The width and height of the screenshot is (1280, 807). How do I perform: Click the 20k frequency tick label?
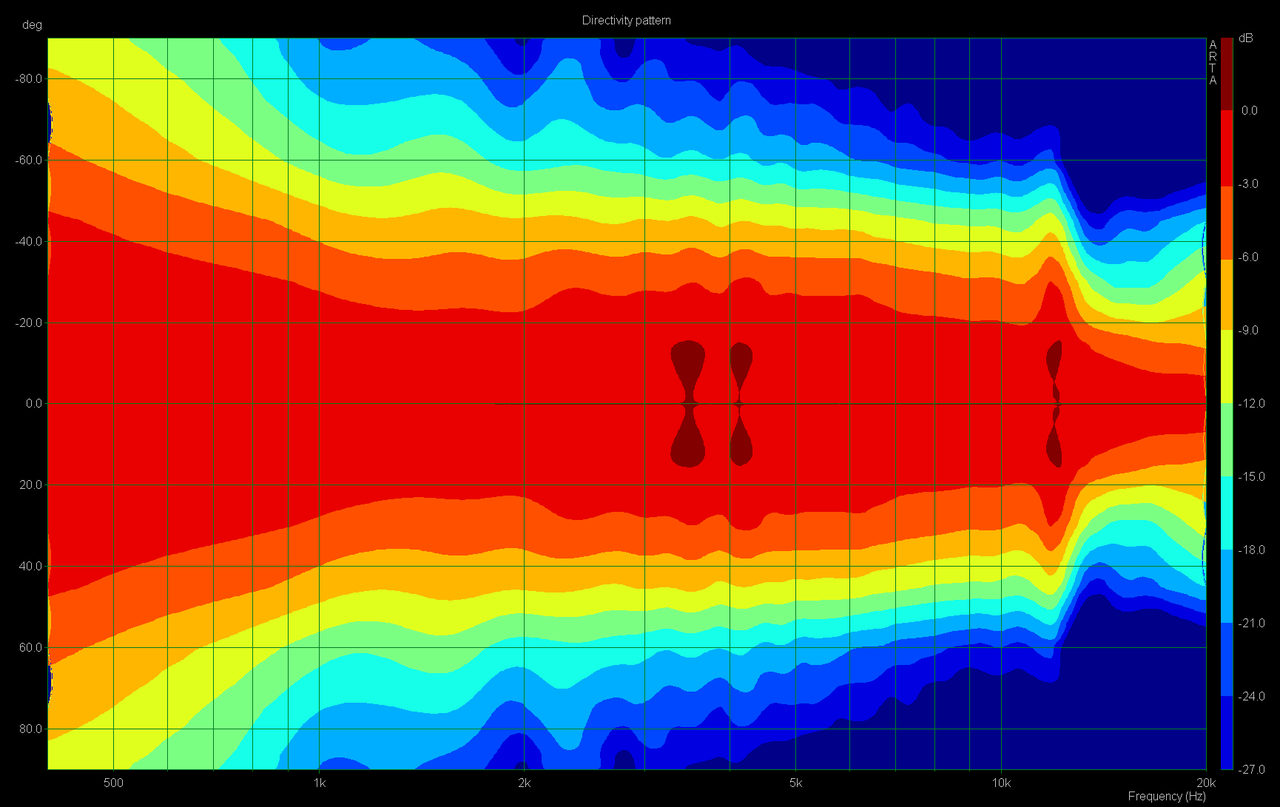click(1205, 781)
